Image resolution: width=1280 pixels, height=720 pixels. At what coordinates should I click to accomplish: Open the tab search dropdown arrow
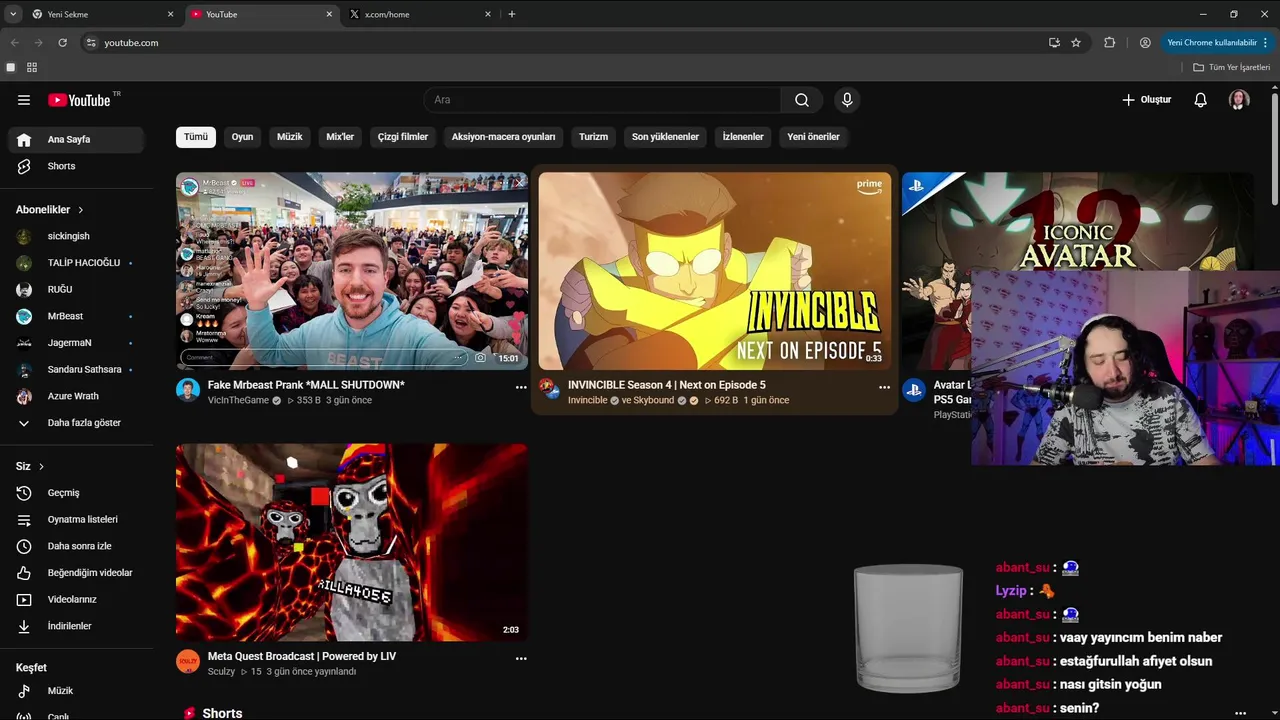click(13, 14)
